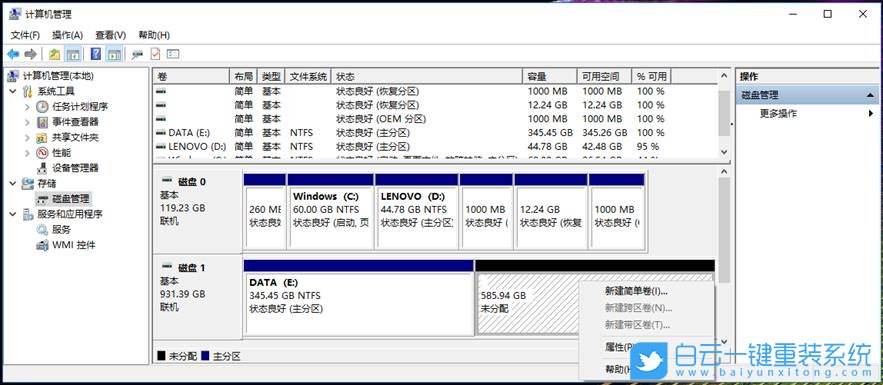Open Help with the question mark icon
Viewport: 883px width, 385px height.
point(96,54)
